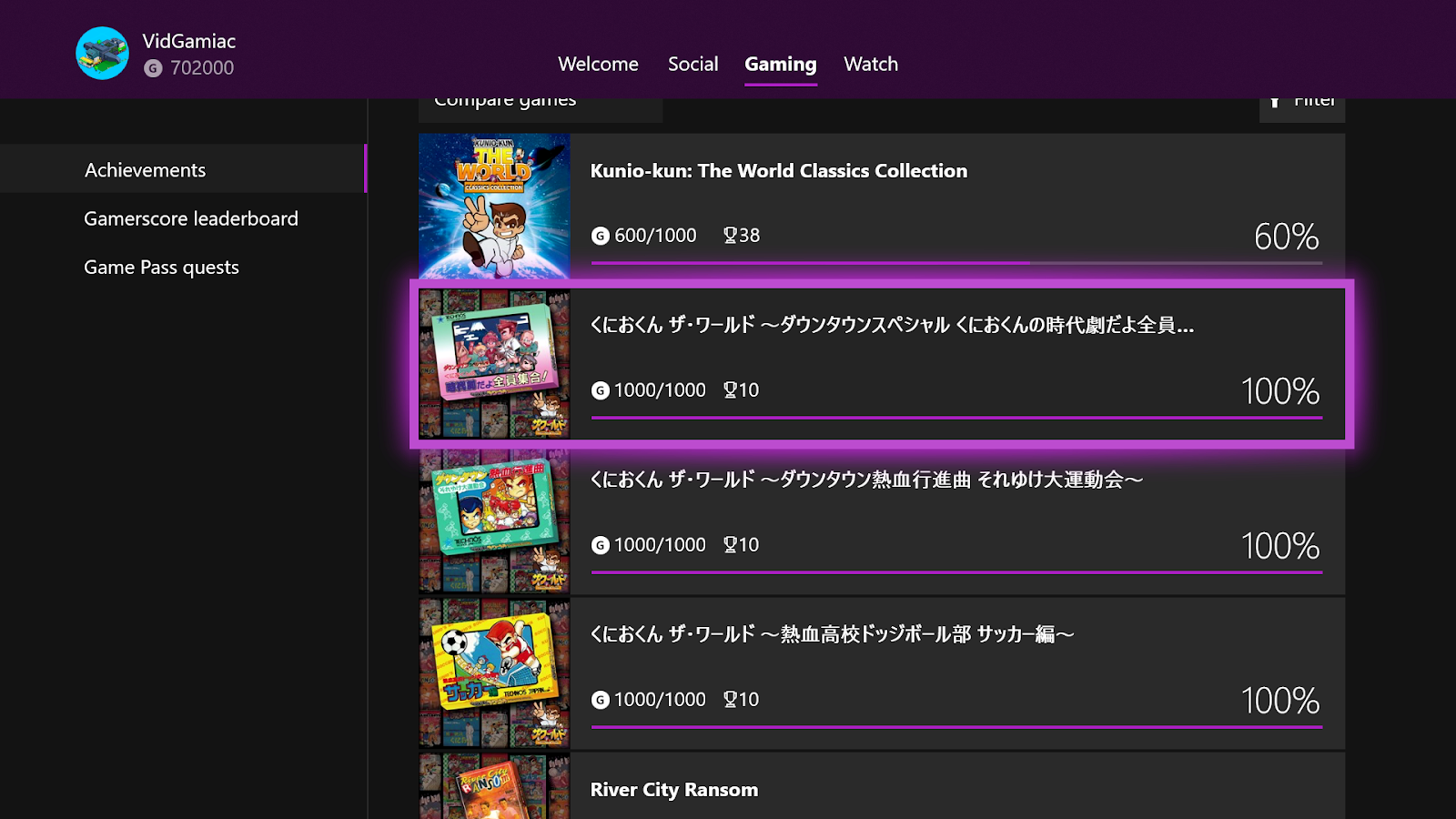The height and width of the screenshot is (819, 1456).
Task: Select Achievements in the sidebar
Action: [x=183, y=169]
